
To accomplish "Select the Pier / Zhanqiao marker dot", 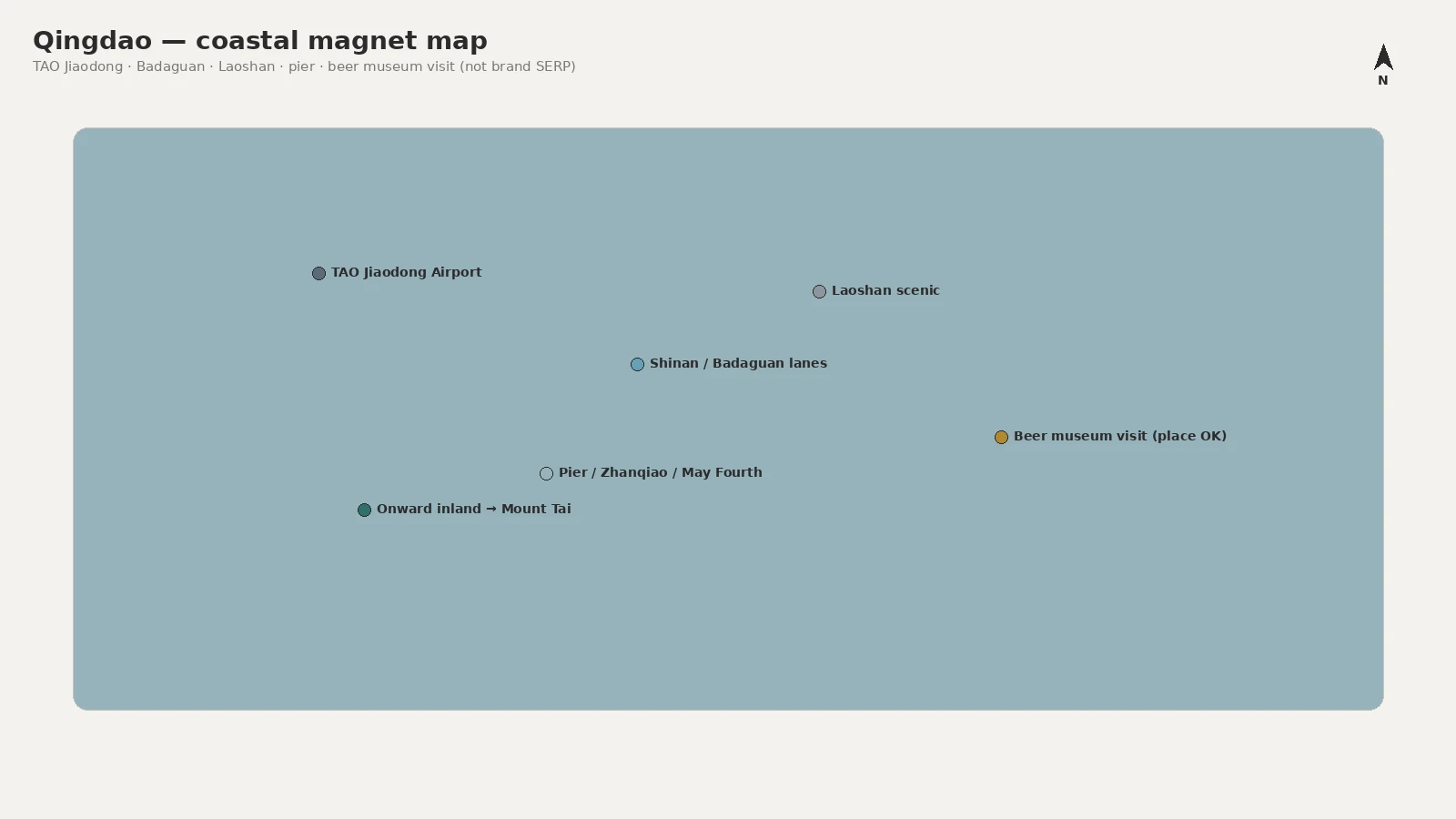I will coord(546,473).
